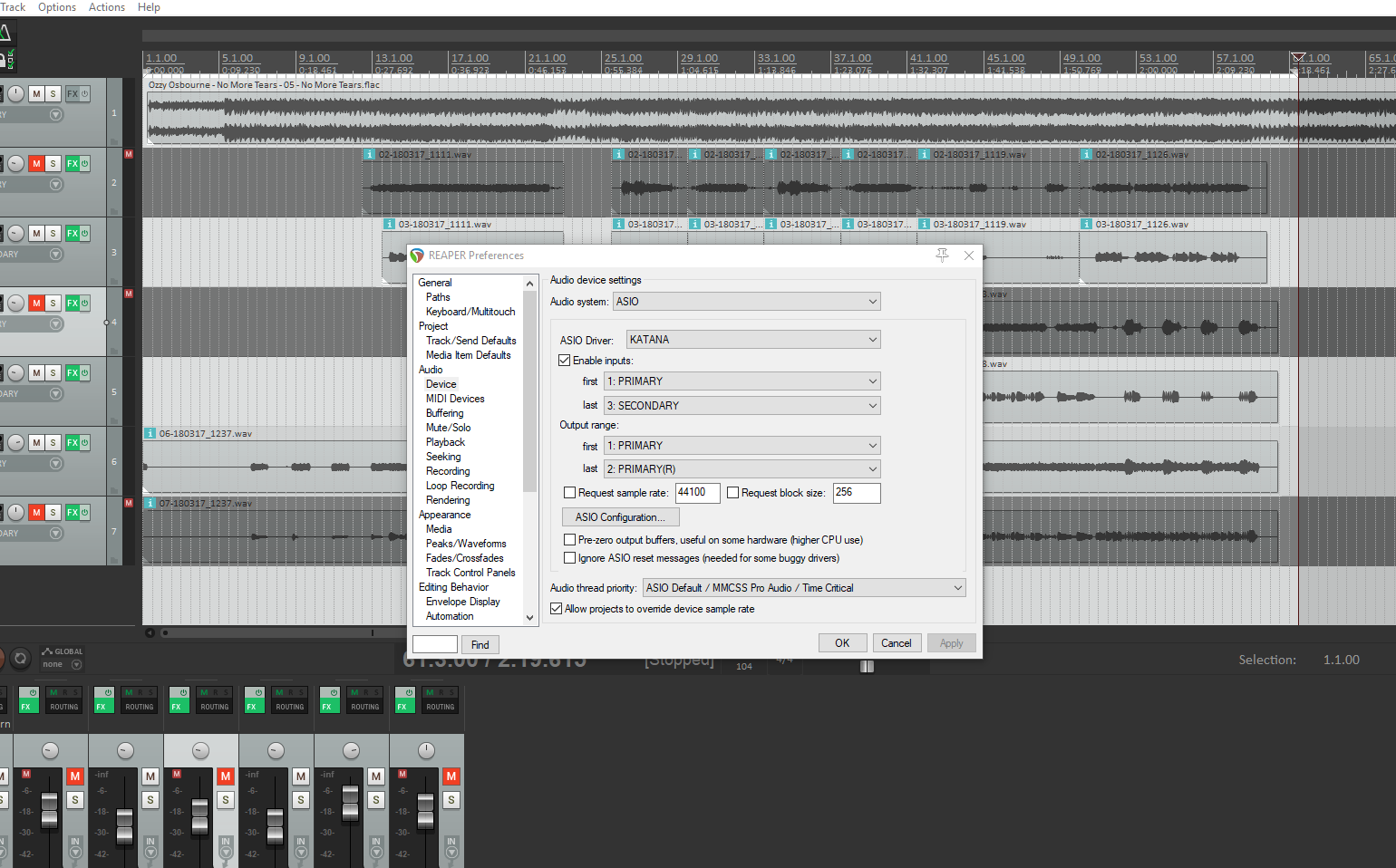This screenshot has height=868, width=1396.
Task: Pin the REAPER Preferences window
Action: tap(943, 256)
